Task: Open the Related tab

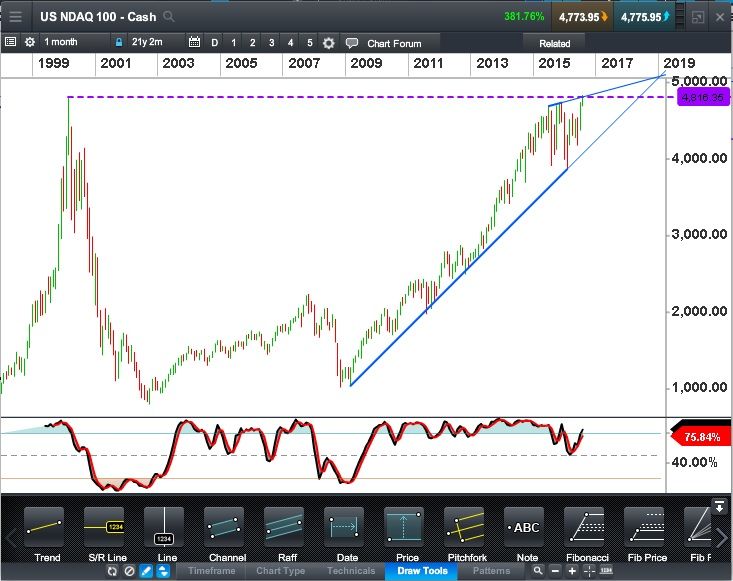Action: point(554,43)
